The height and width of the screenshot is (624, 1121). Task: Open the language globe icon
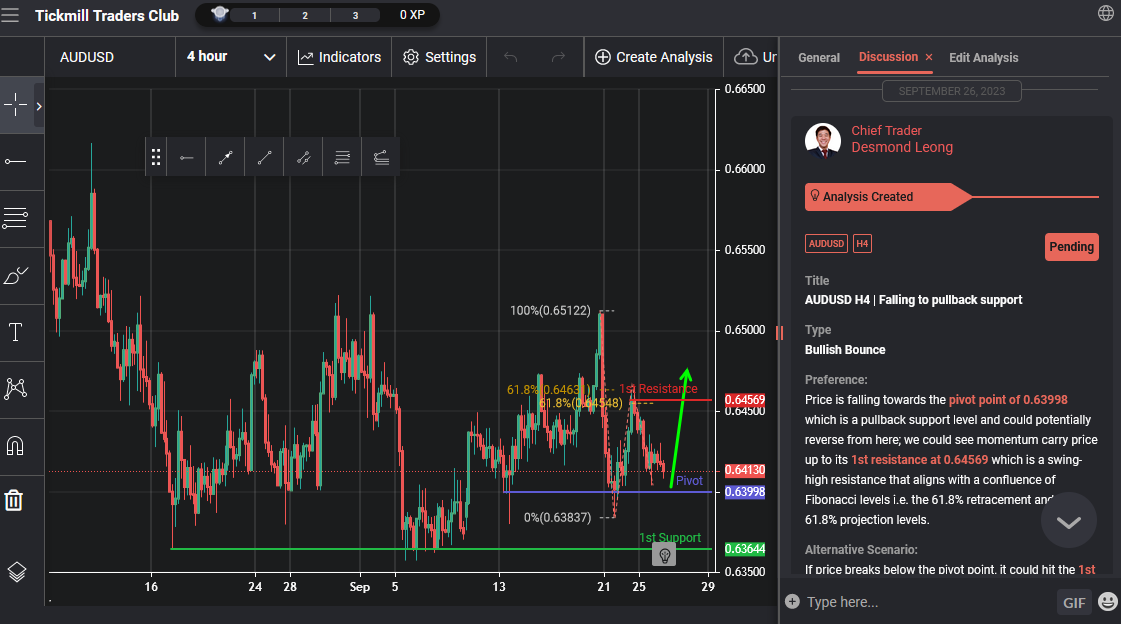point(1105,13)
